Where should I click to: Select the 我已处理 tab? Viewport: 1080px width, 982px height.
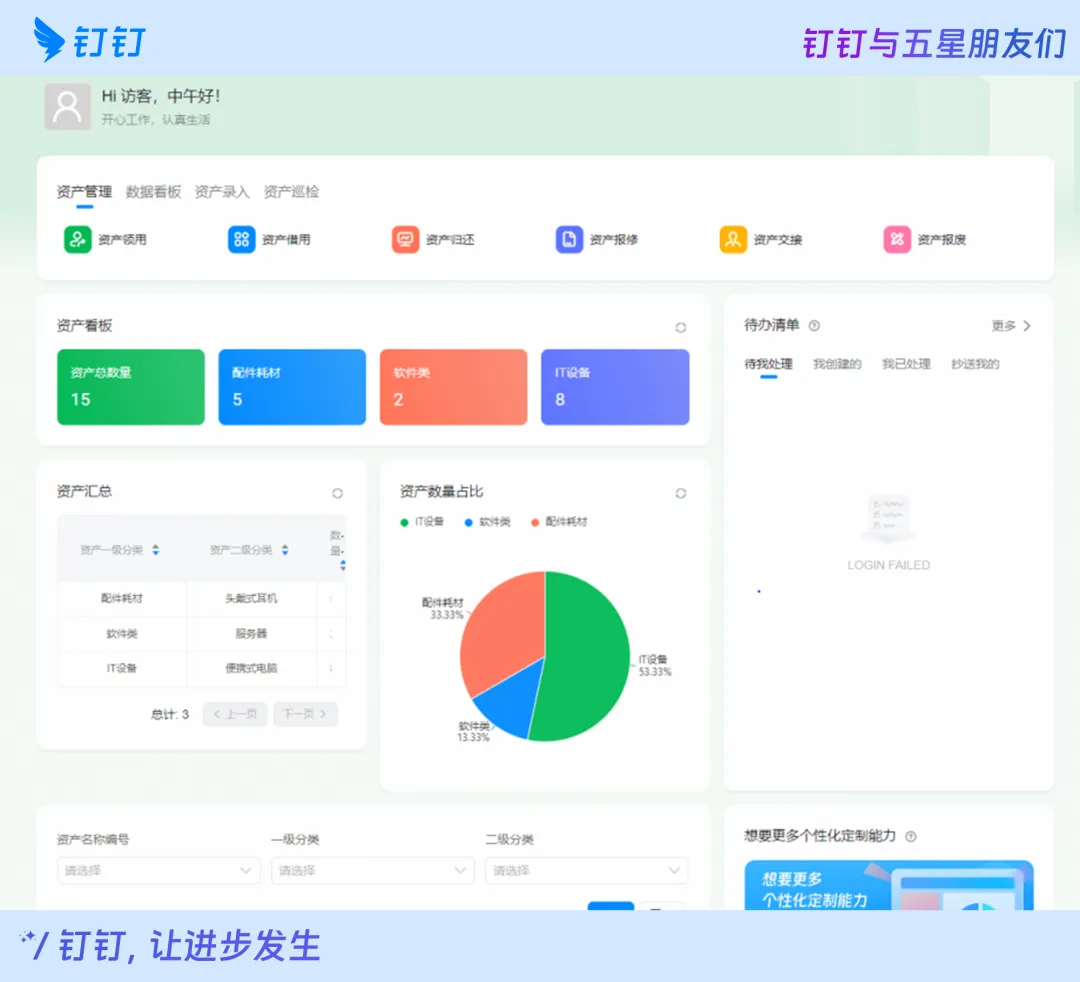906,364
